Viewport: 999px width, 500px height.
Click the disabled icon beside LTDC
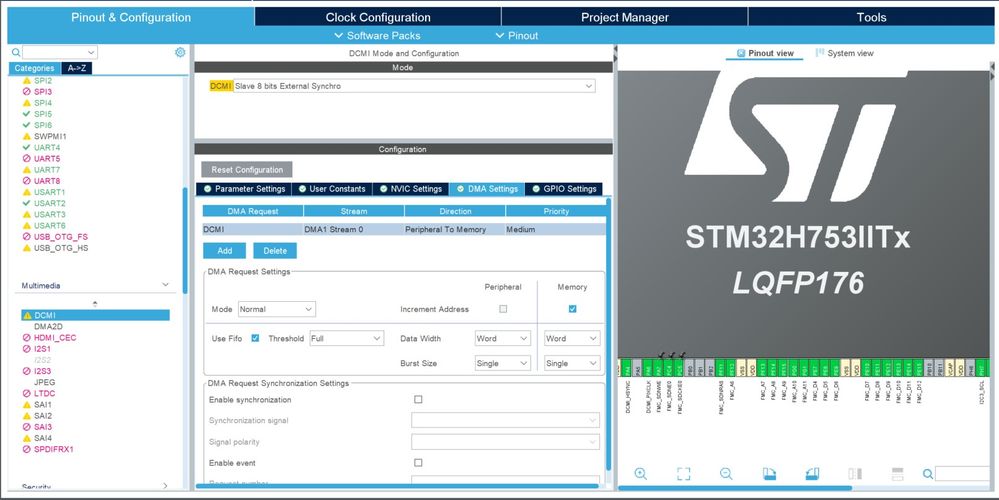coord(27,394)
